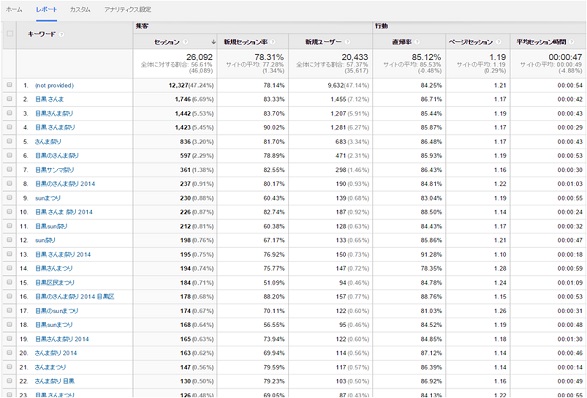Open the sun祭り keyword in row 12
This screenshot has width=587, height=398.
tap(45, 240)
